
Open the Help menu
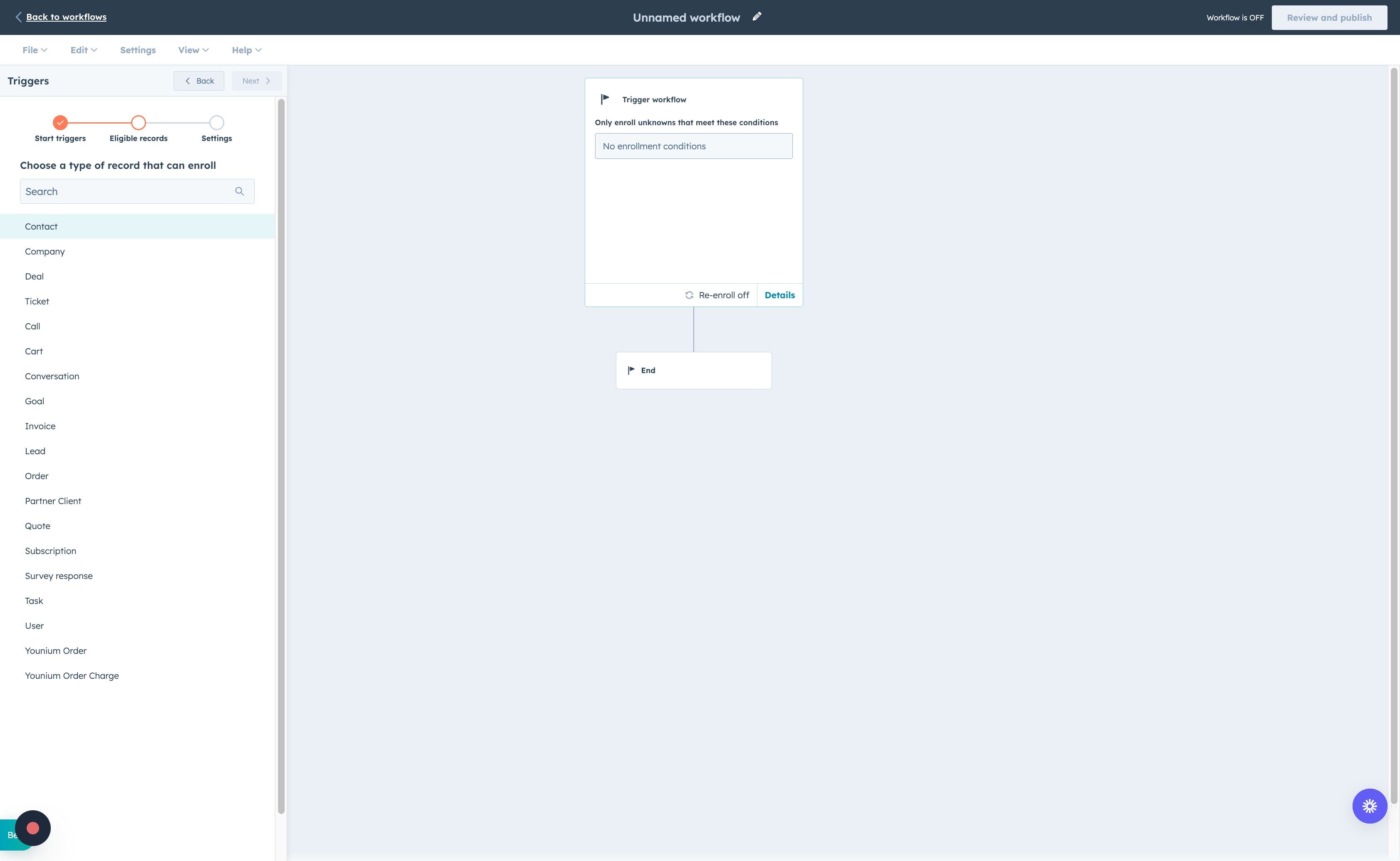(246, 50)
